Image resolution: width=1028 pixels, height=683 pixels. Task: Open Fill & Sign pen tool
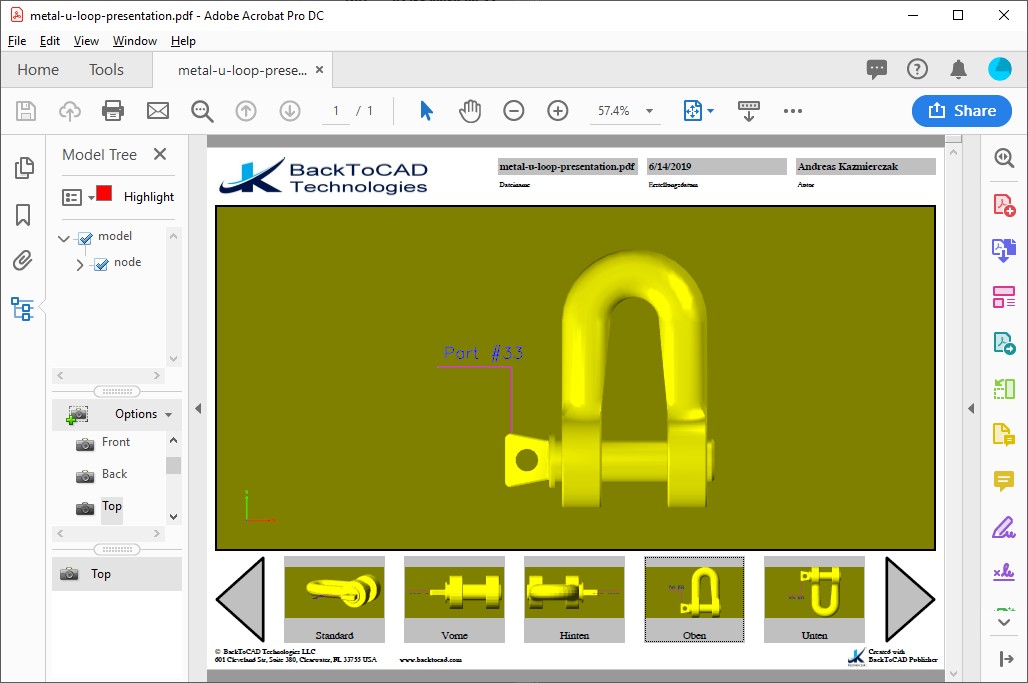coord(1004,527)
